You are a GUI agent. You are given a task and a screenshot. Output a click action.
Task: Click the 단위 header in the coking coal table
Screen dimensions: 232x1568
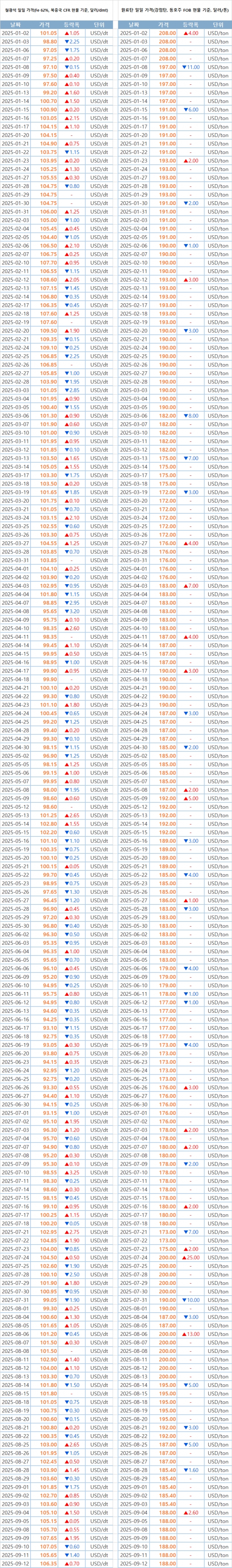[x=217, y=24]
